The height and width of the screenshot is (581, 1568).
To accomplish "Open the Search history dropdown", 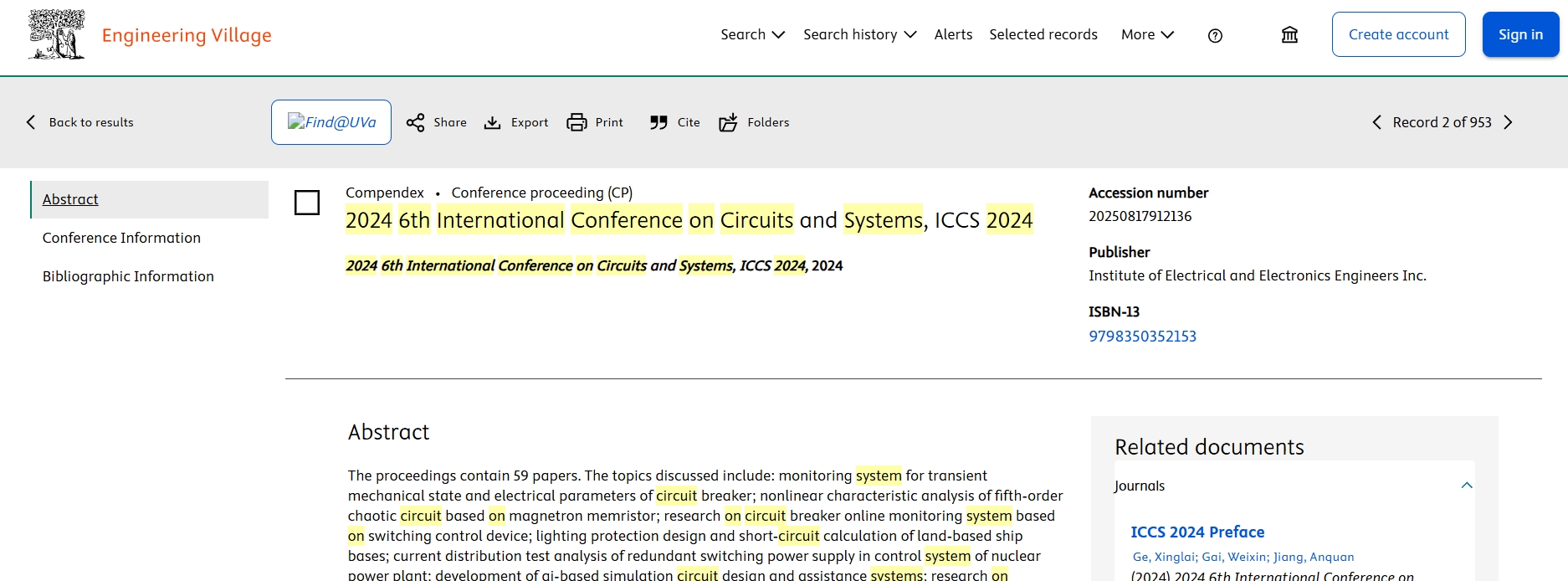I will [x=859, y=34].
